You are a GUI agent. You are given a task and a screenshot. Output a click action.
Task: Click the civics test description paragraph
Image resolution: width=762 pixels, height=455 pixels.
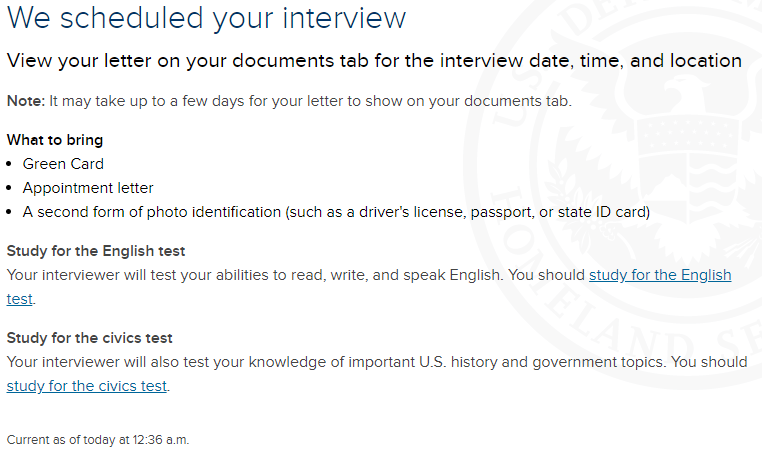pos(377,374)
